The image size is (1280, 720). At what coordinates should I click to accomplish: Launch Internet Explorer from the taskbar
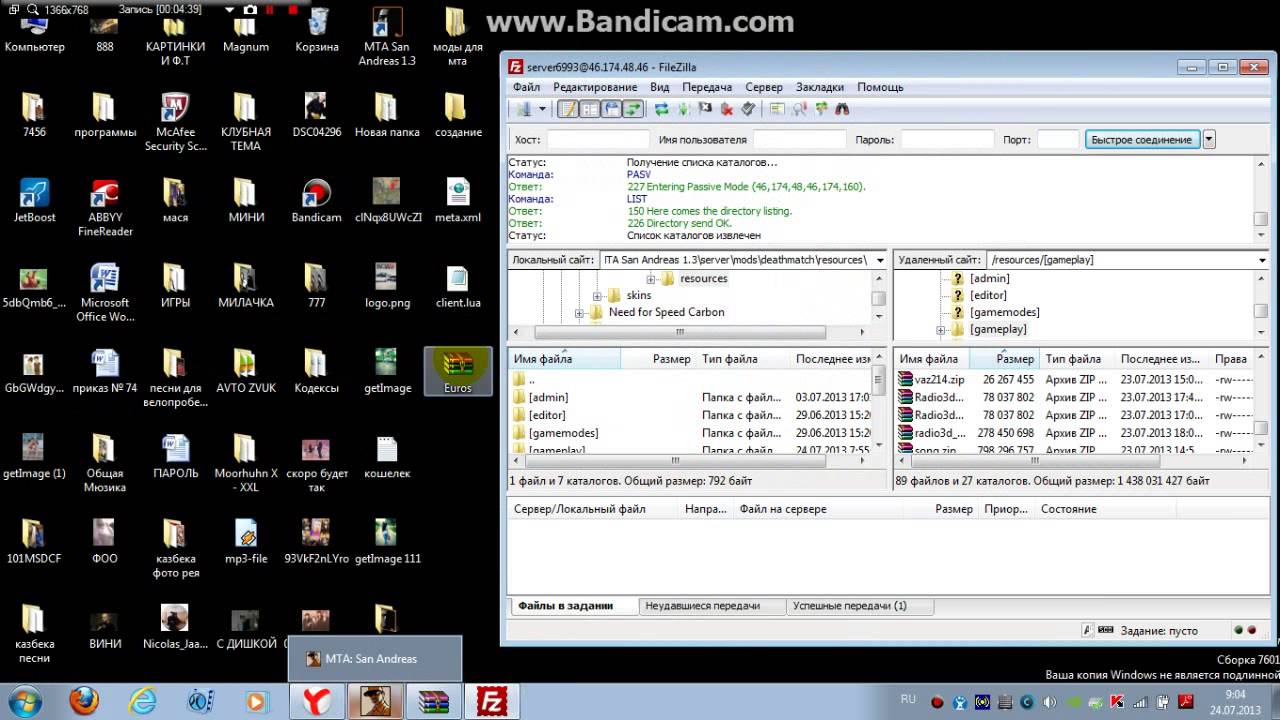pos(142,701)
